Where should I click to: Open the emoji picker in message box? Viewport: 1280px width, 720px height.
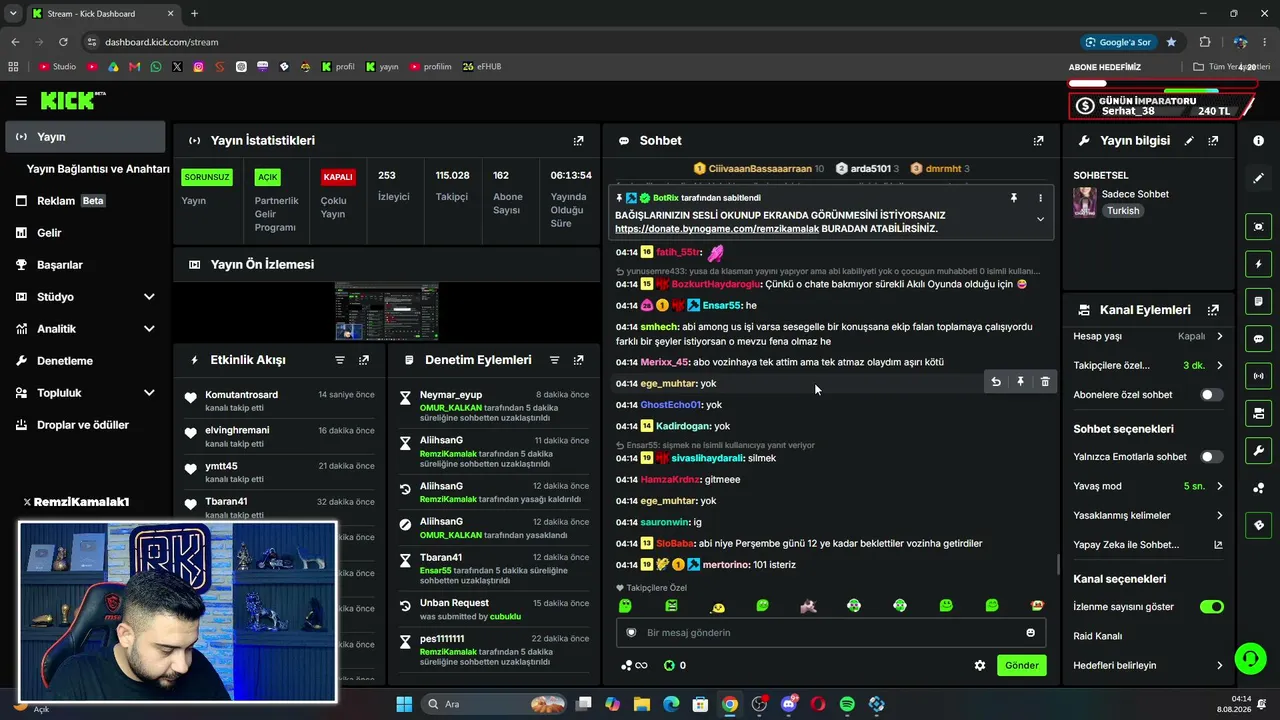(1030, 632)
